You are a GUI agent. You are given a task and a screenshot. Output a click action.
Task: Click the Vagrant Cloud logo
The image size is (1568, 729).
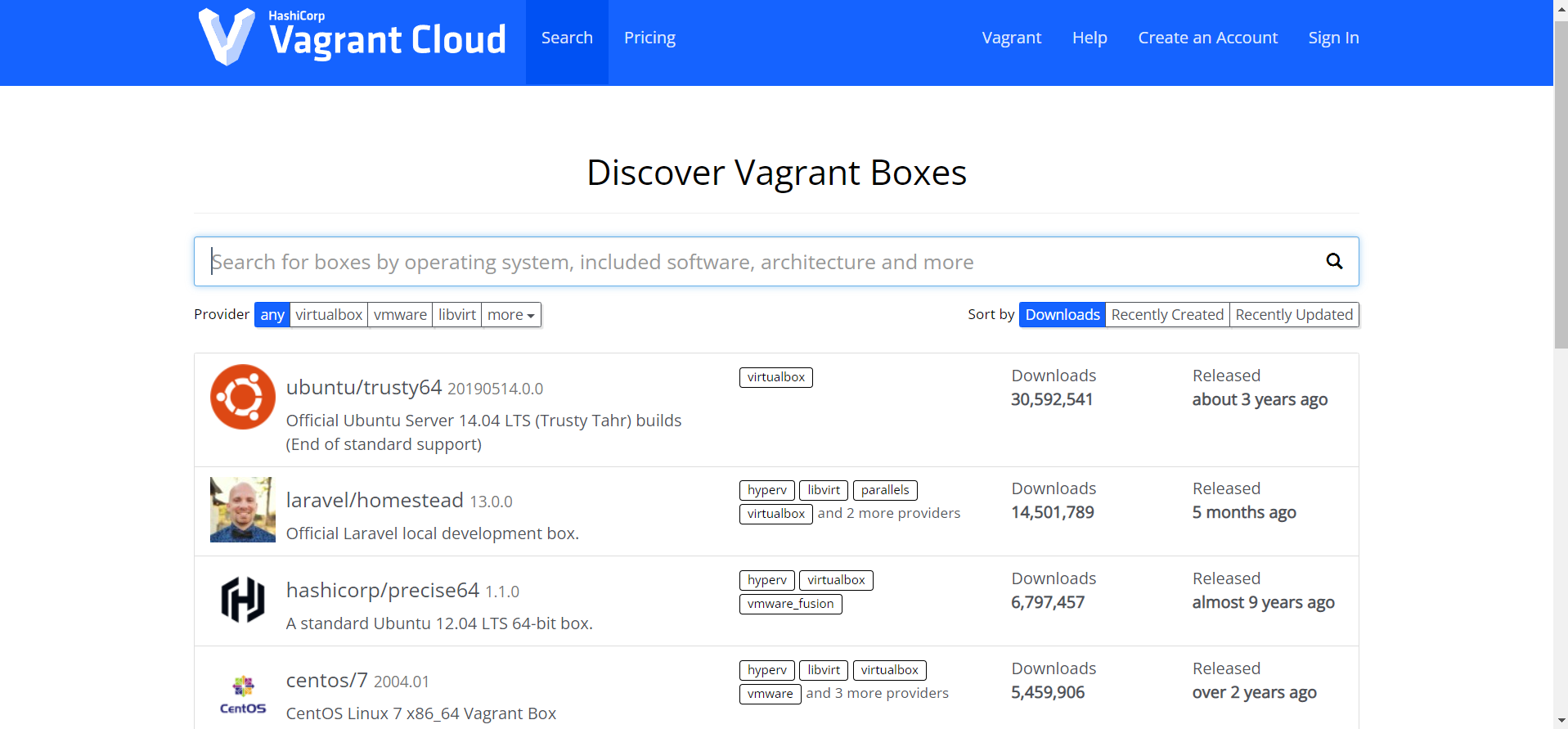353,37
